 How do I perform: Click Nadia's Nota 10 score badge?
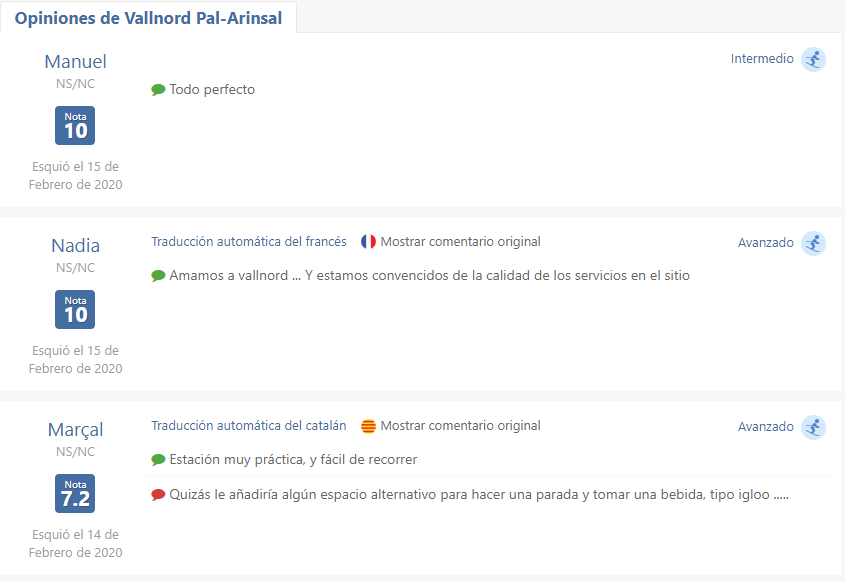75,309
